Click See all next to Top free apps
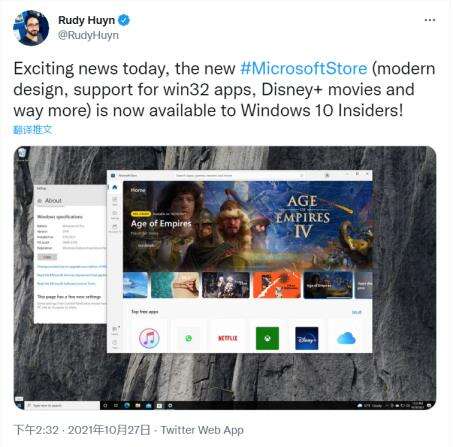Screen dimensions: 453x447 click(x=356, y=312)
